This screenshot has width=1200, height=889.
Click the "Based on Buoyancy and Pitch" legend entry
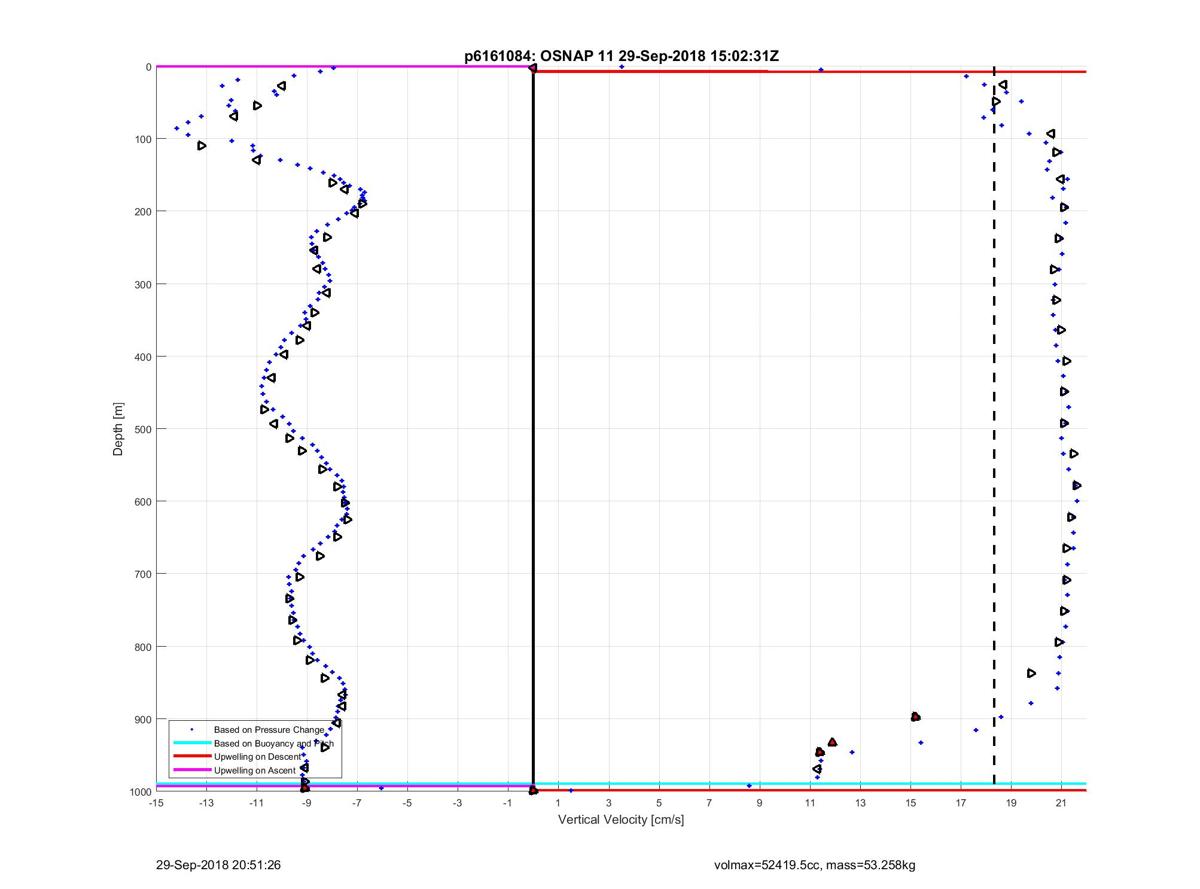tap(273, 744)
